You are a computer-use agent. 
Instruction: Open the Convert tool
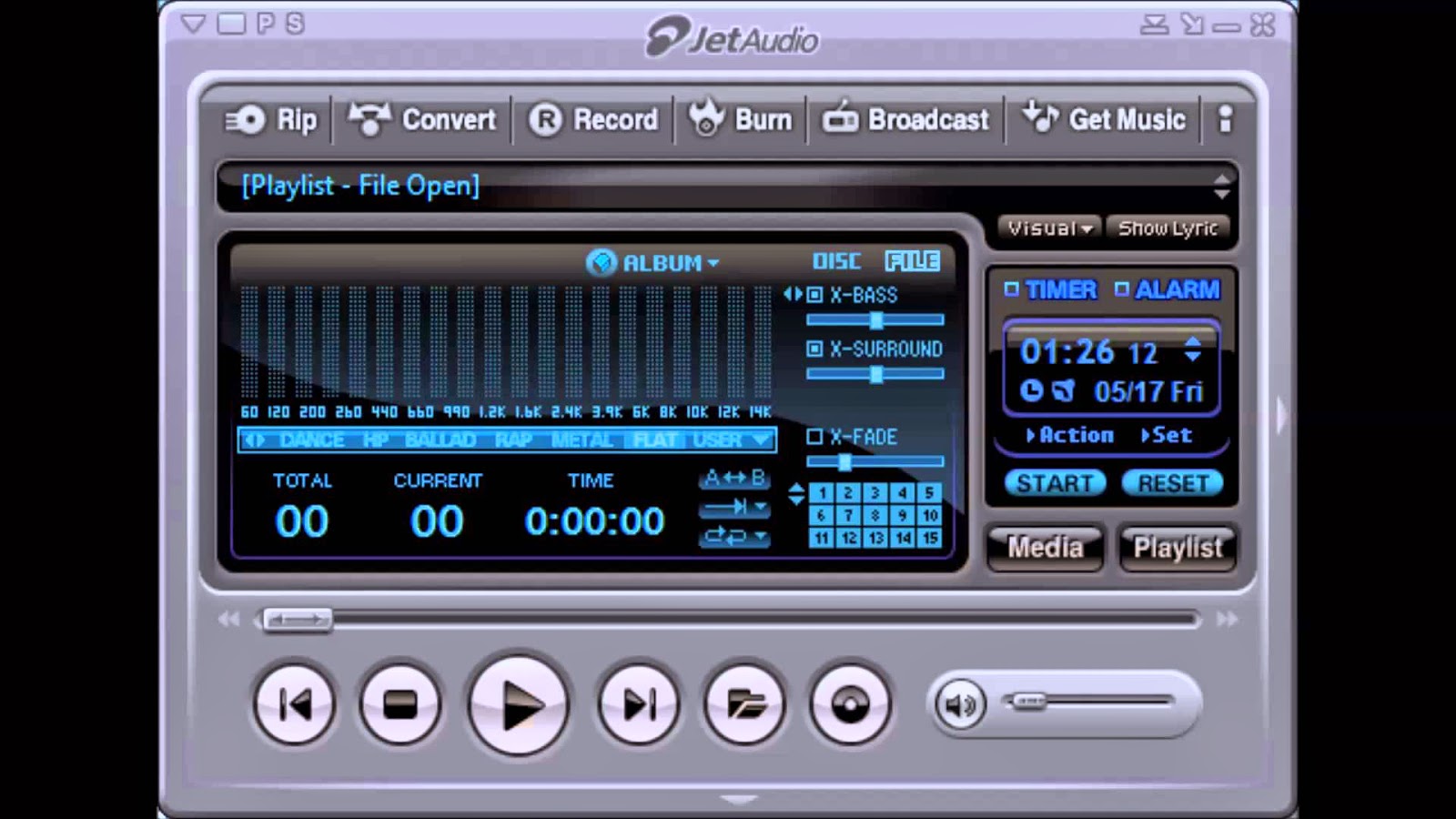[423, 119]
